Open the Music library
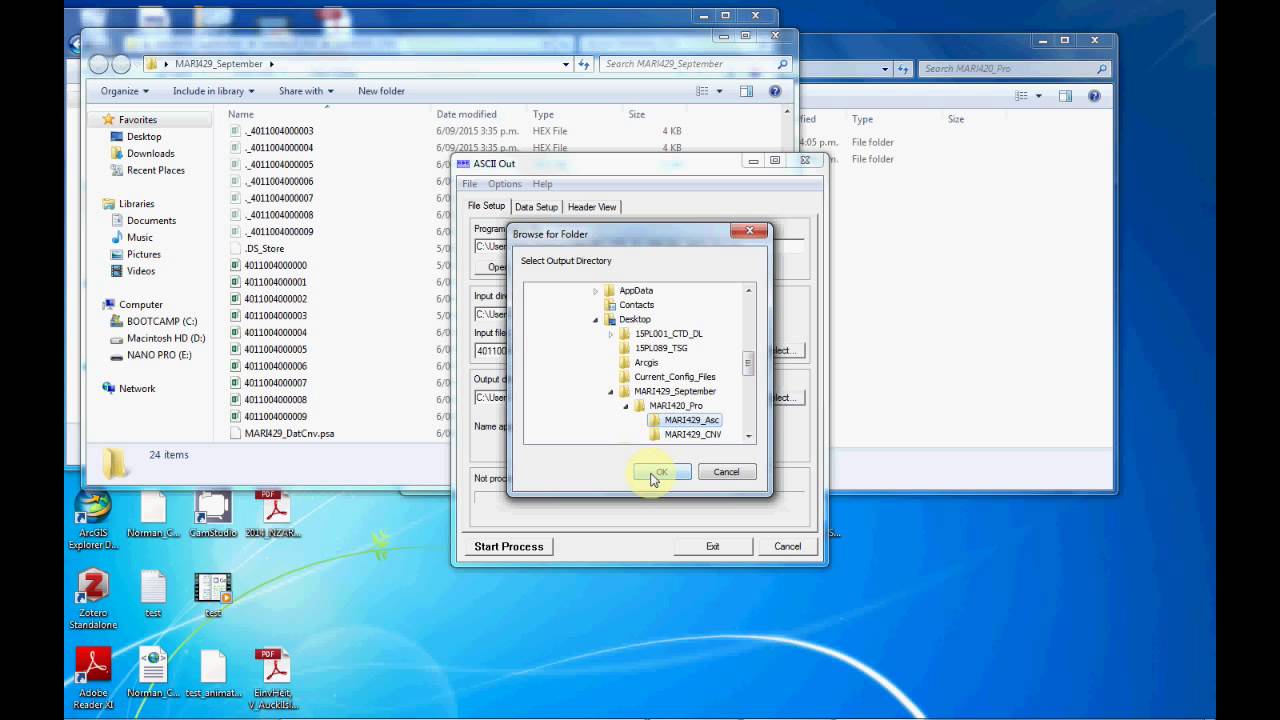The image size is (1280, 720). point(139,238)
